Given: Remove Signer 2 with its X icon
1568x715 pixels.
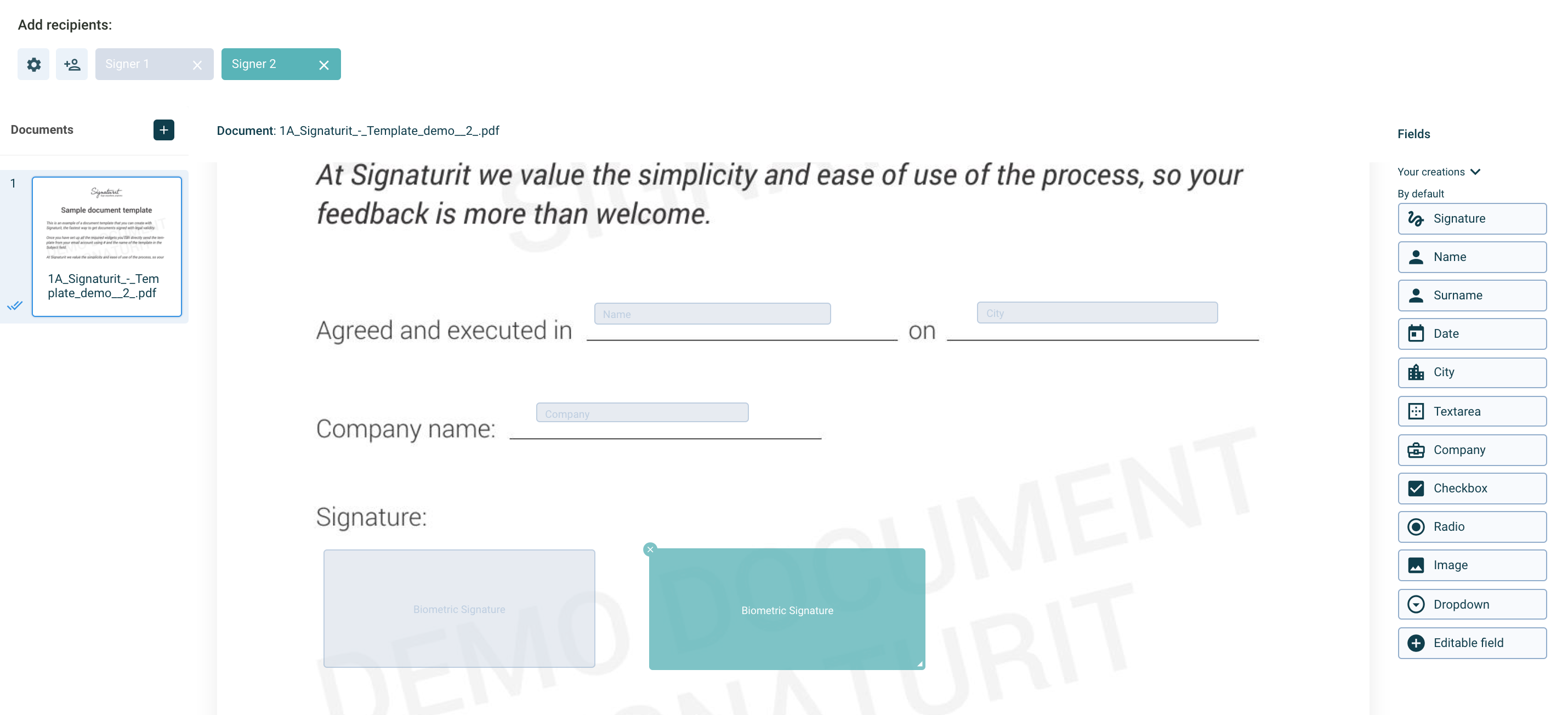Looking at the screenshot, I should (x=324, y=65).
